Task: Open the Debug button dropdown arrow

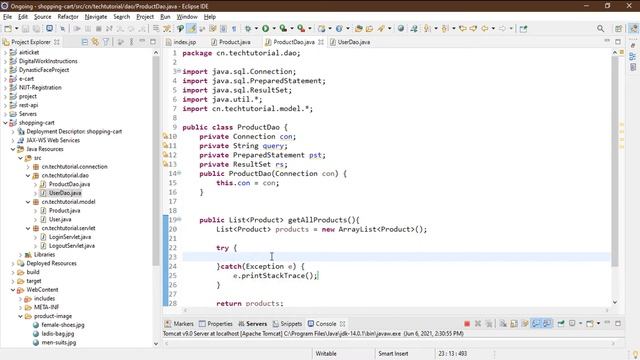Action: coord(256,29)
